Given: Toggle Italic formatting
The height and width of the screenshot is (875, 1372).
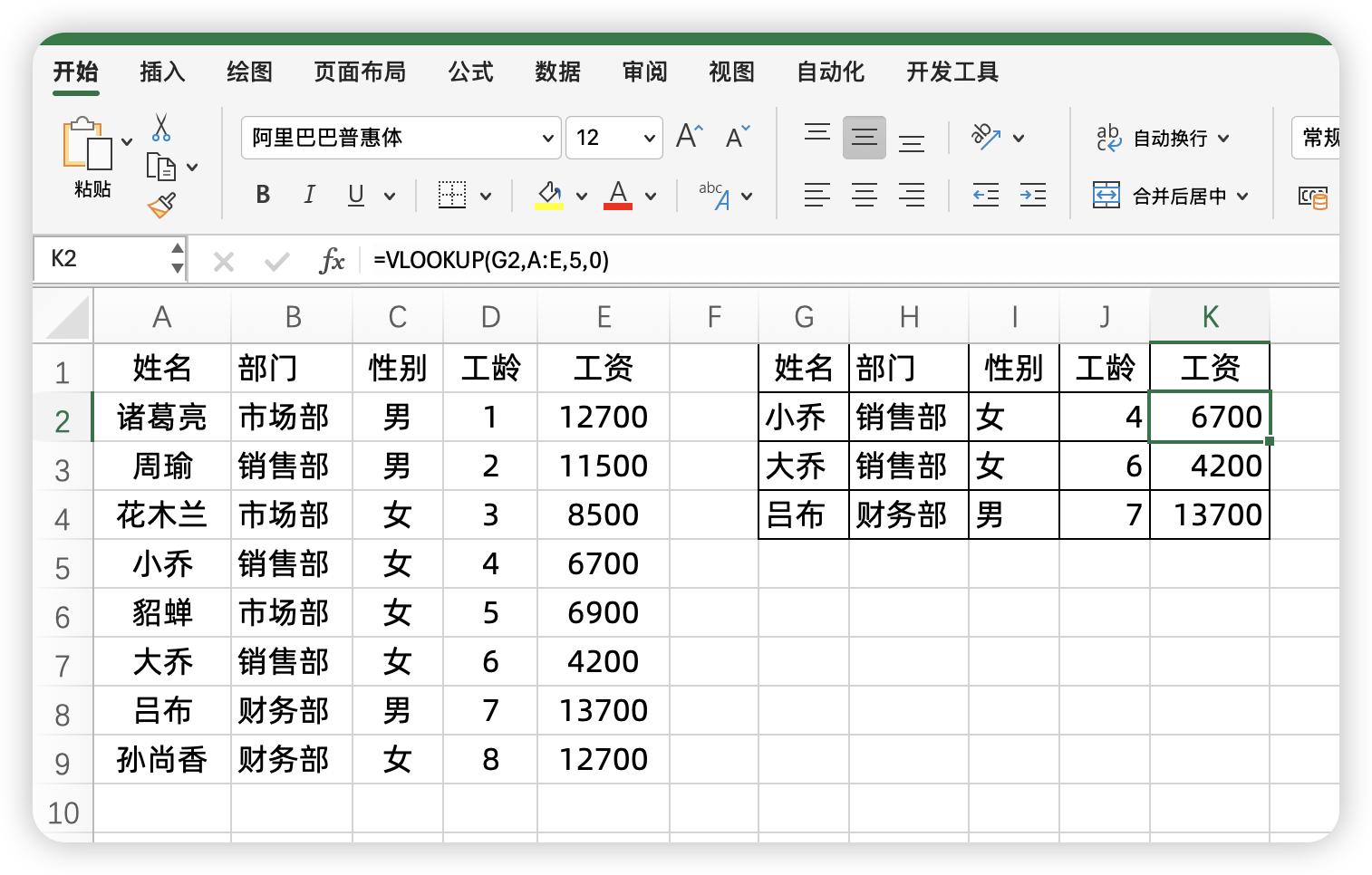Looking at the screenshot, I should pos(309,195).
